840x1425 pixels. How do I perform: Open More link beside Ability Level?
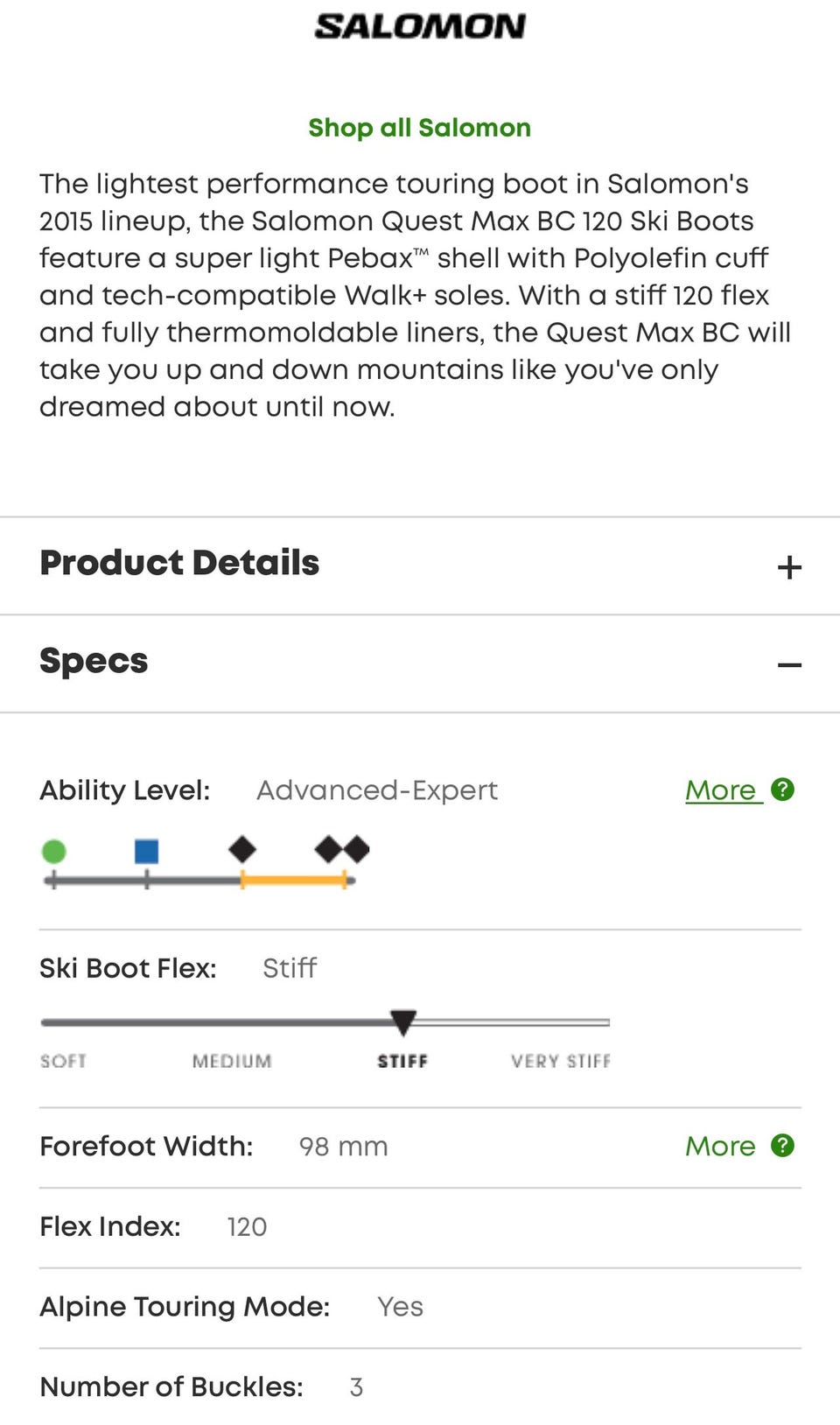tap(720, 790)
